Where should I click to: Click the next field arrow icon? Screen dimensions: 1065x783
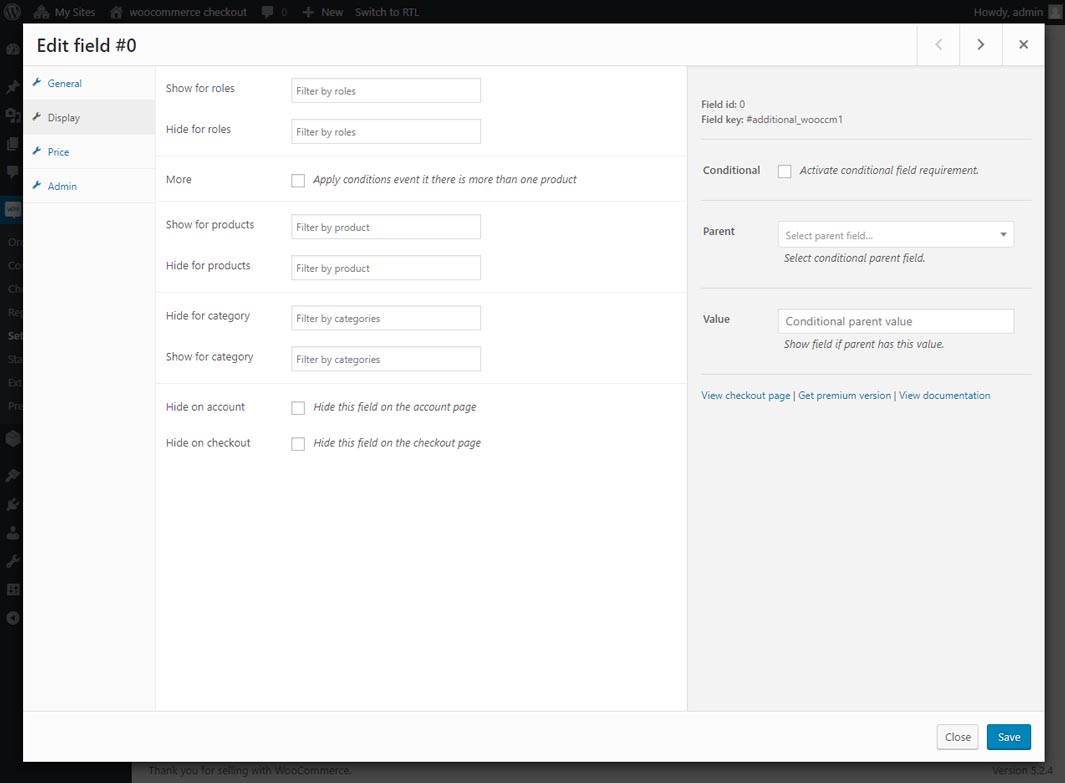[x=981, y=45]
